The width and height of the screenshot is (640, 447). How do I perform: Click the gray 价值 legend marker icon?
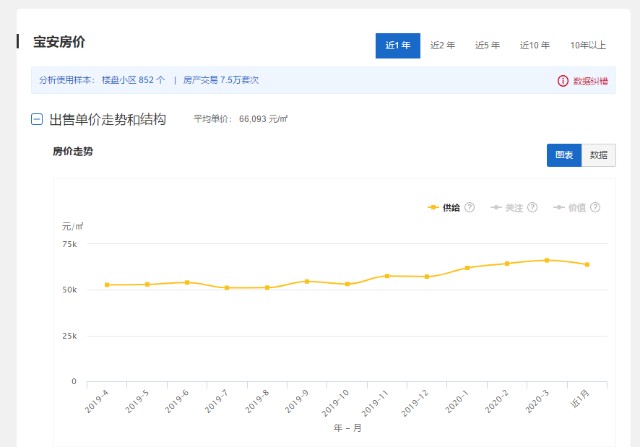click(x=559, y=208)
